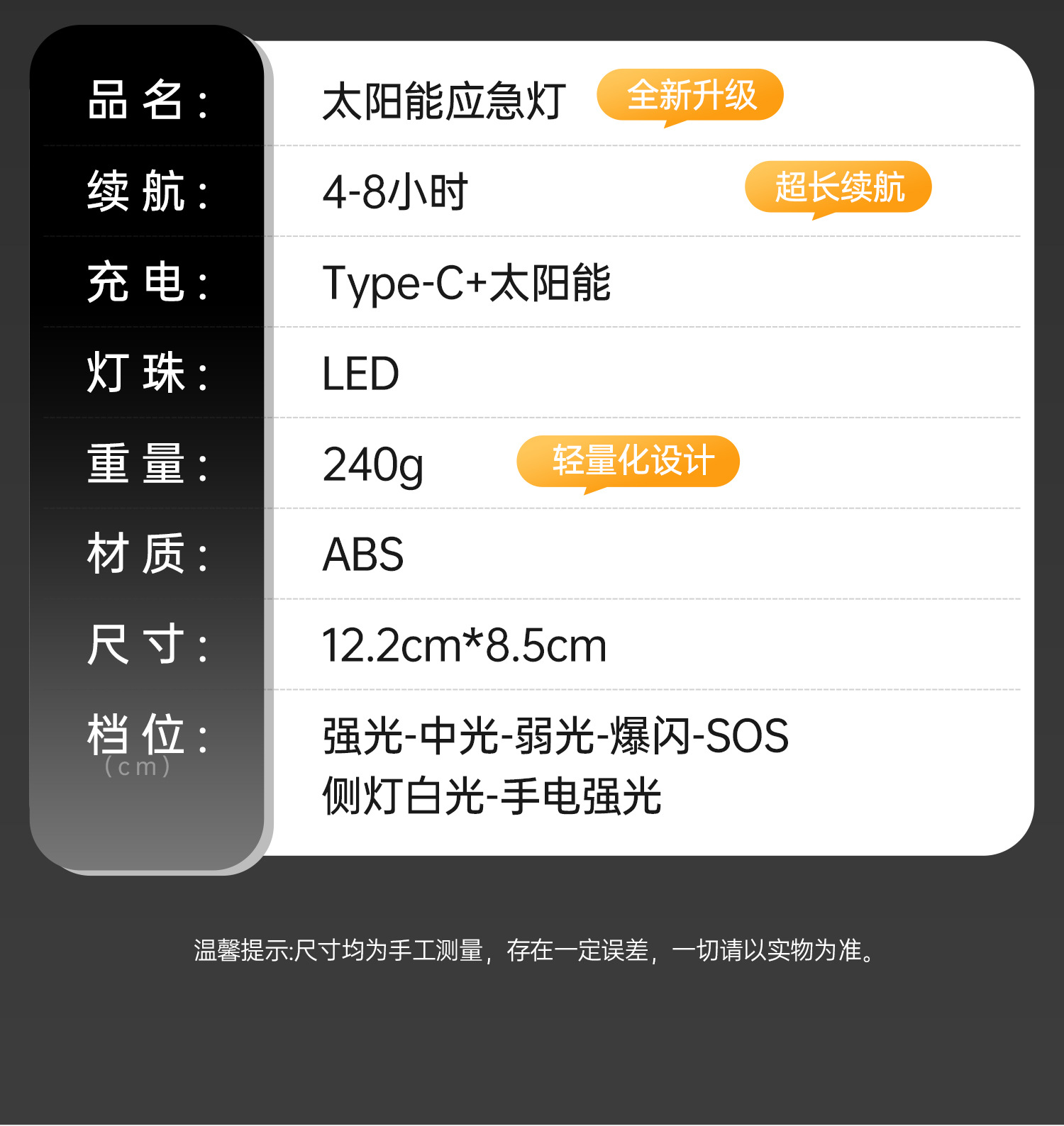
Task: Click the 超长续航 orange badge
Action: 838,187
